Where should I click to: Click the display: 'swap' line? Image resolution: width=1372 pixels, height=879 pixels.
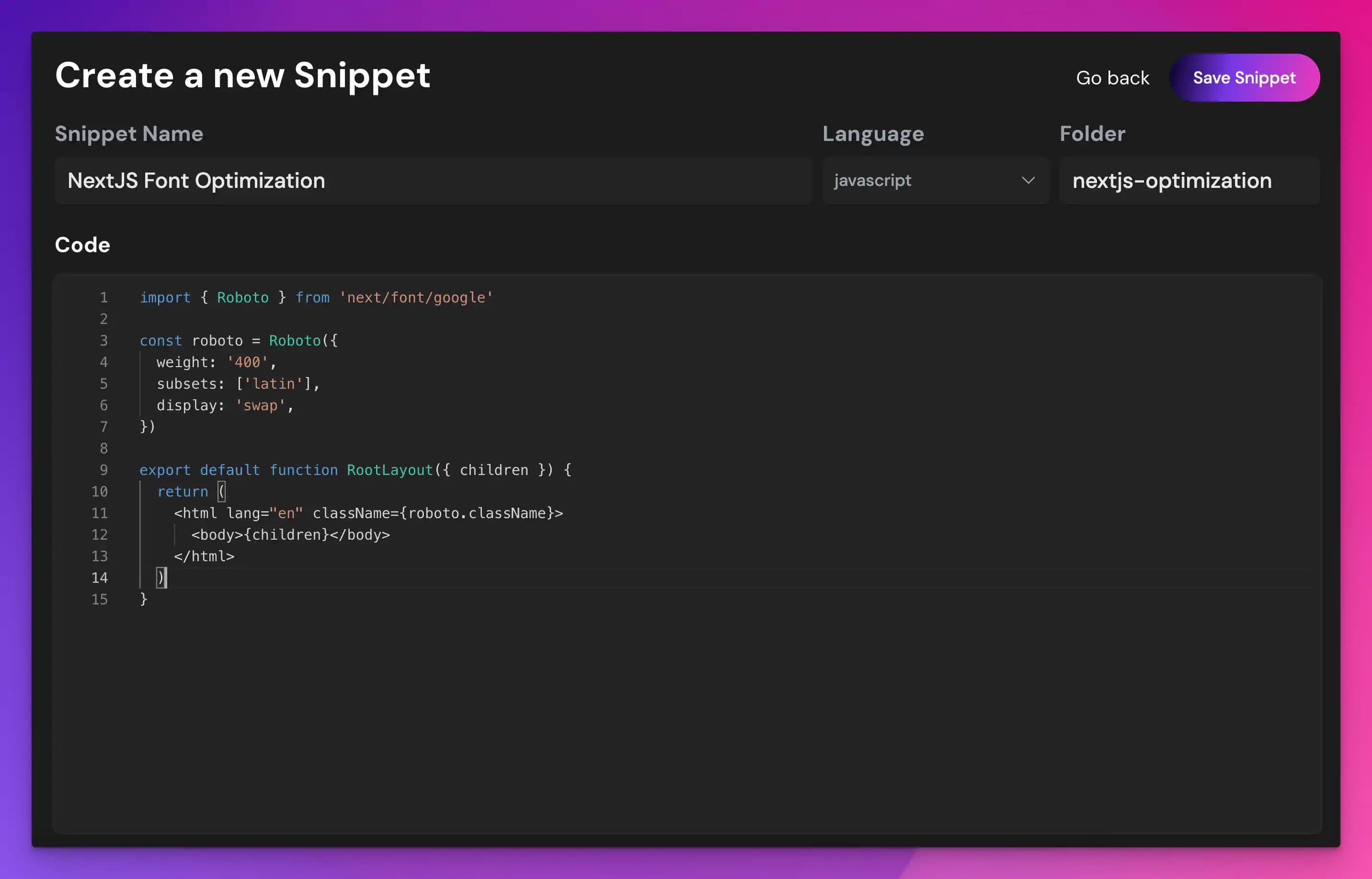click(x=225, y=405)
